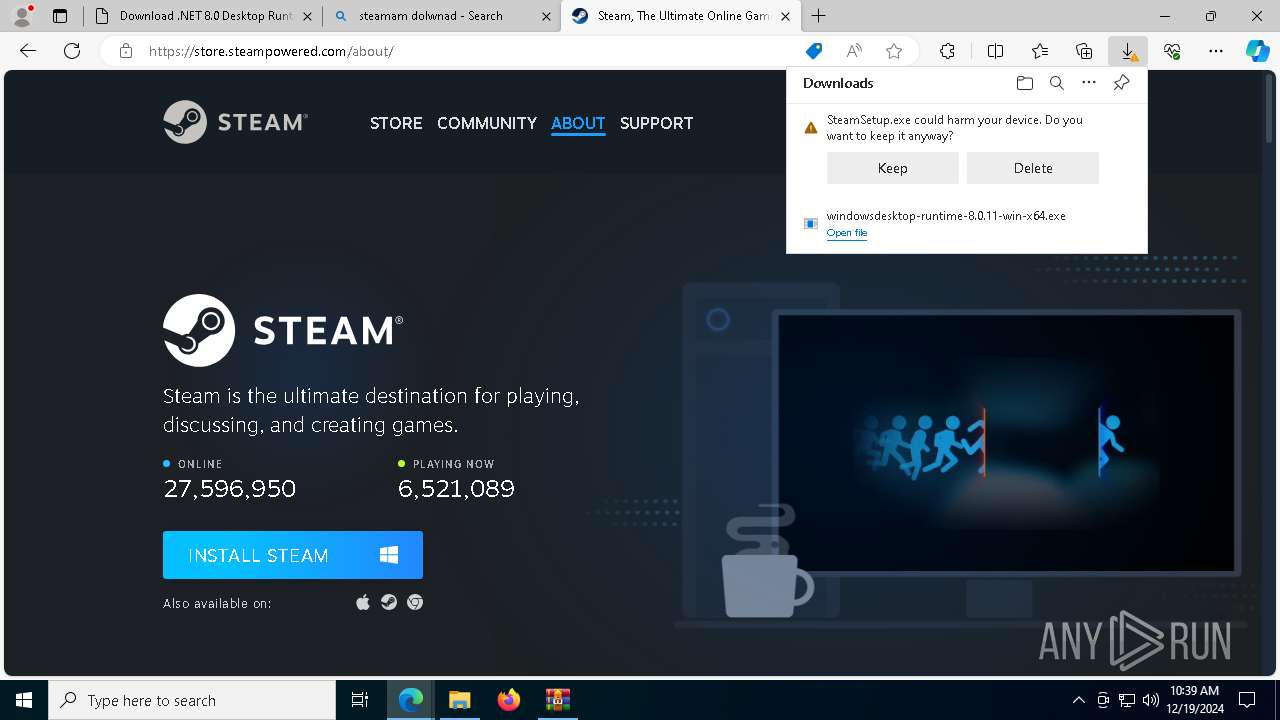The width and height of the screenshot is (1280, 720).
Task: Open Task View on taskbar
Action: [x=360, y=700]
